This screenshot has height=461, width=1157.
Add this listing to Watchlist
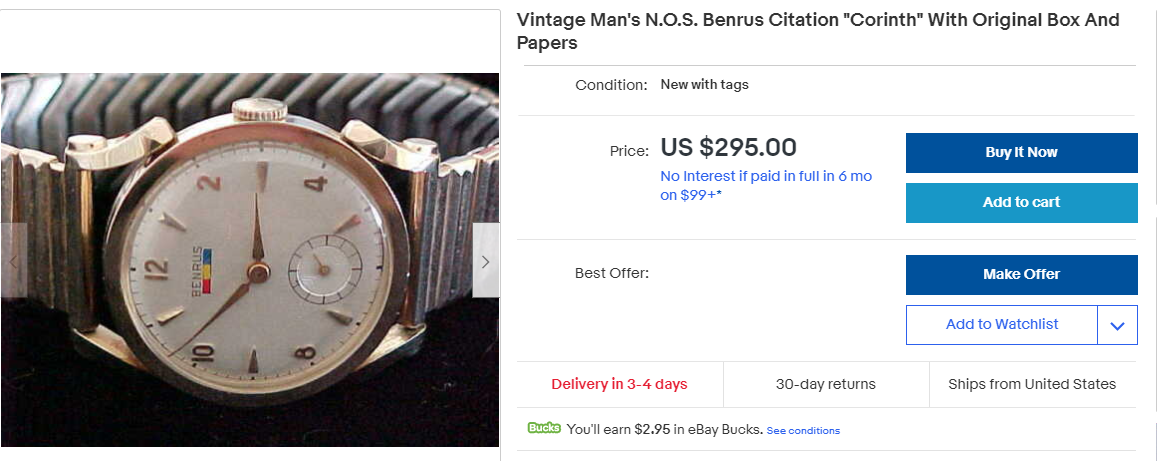[1001, 324]
